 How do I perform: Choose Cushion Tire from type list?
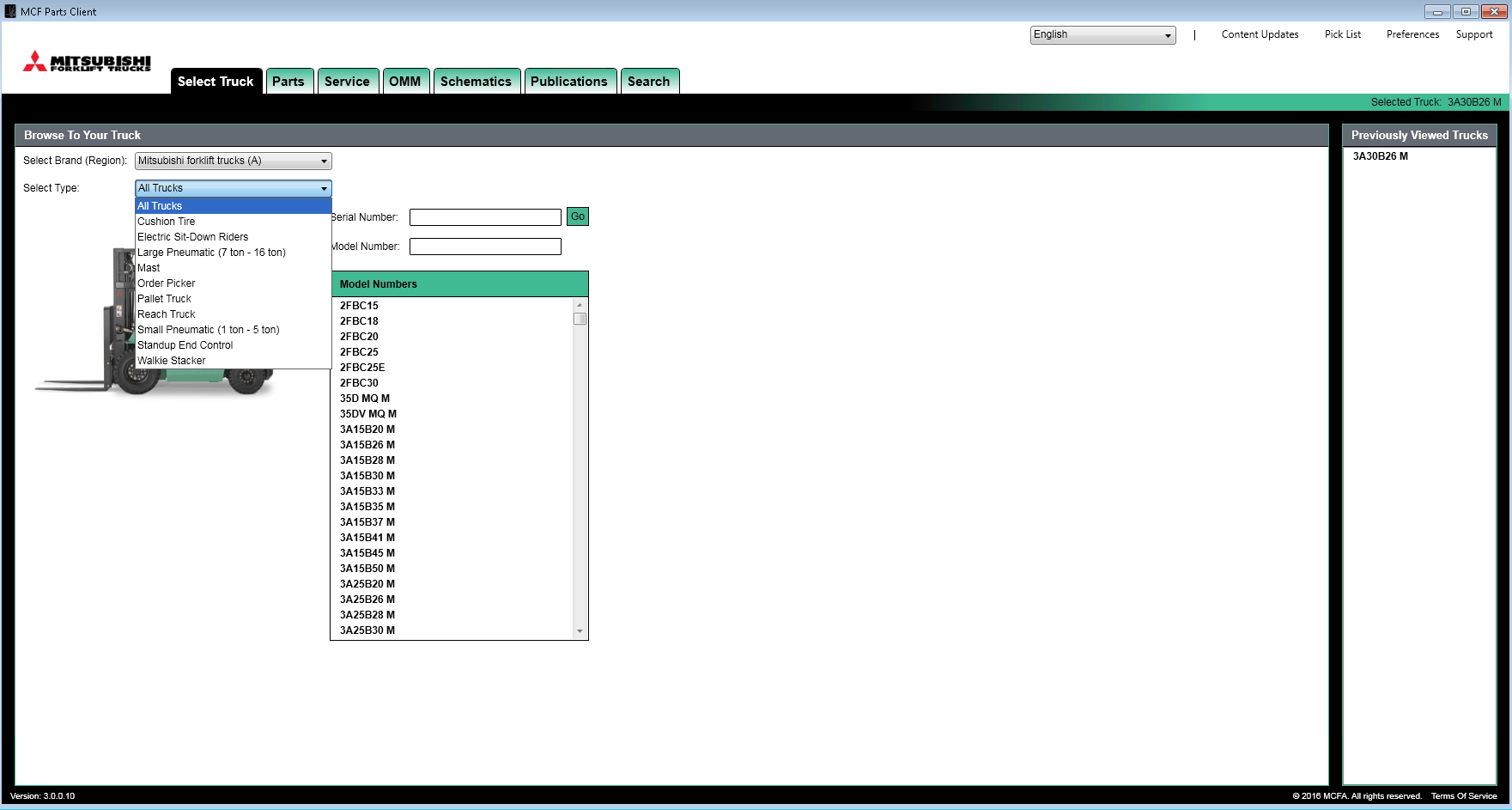point(167,222)
